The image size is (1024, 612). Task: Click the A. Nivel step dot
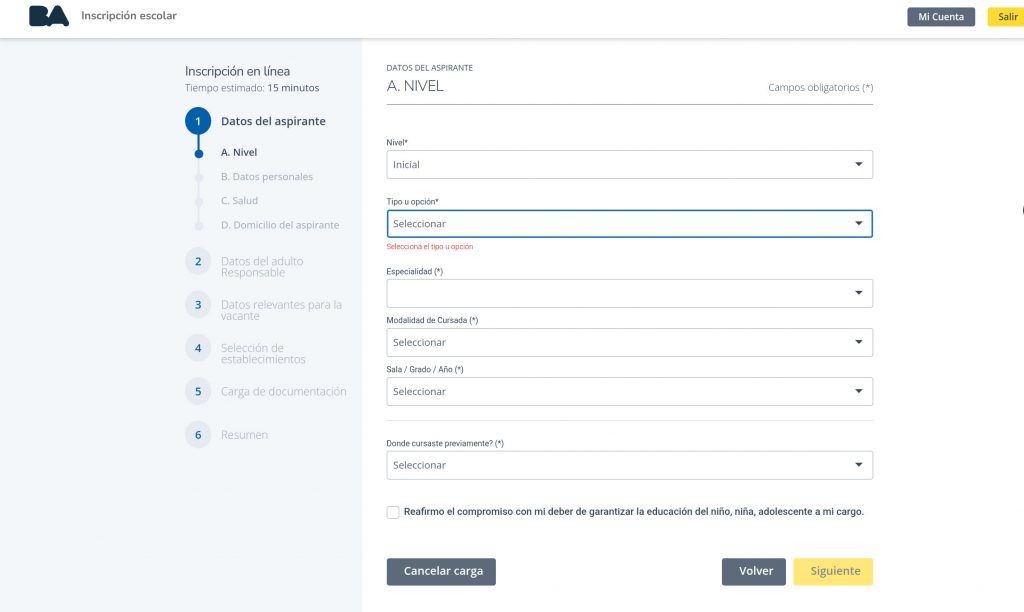(x=198, y=153)
